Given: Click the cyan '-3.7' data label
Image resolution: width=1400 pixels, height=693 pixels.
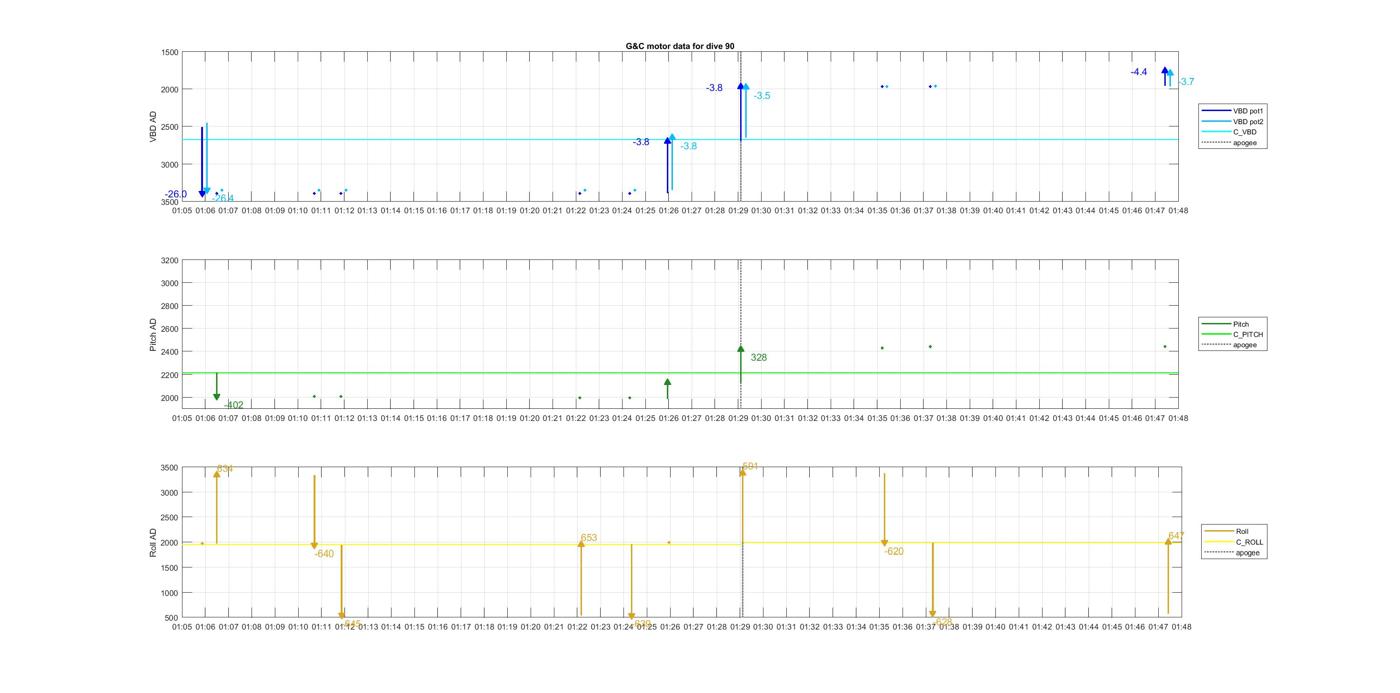Looking at the screenshot, I should click(1186, 82).
